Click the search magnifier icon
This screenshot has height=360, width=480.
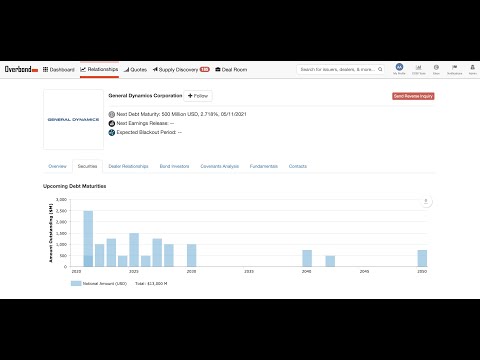380,69
